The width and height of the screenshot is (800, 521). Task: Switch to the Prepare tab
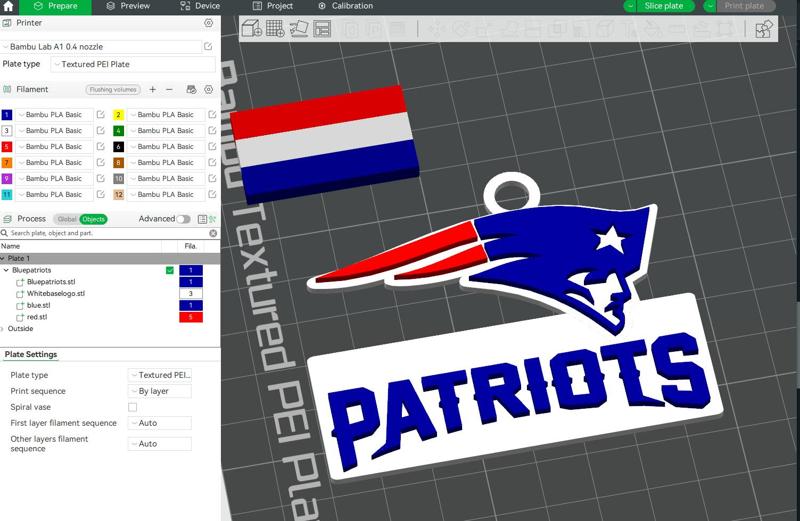(x=55, y=6)
